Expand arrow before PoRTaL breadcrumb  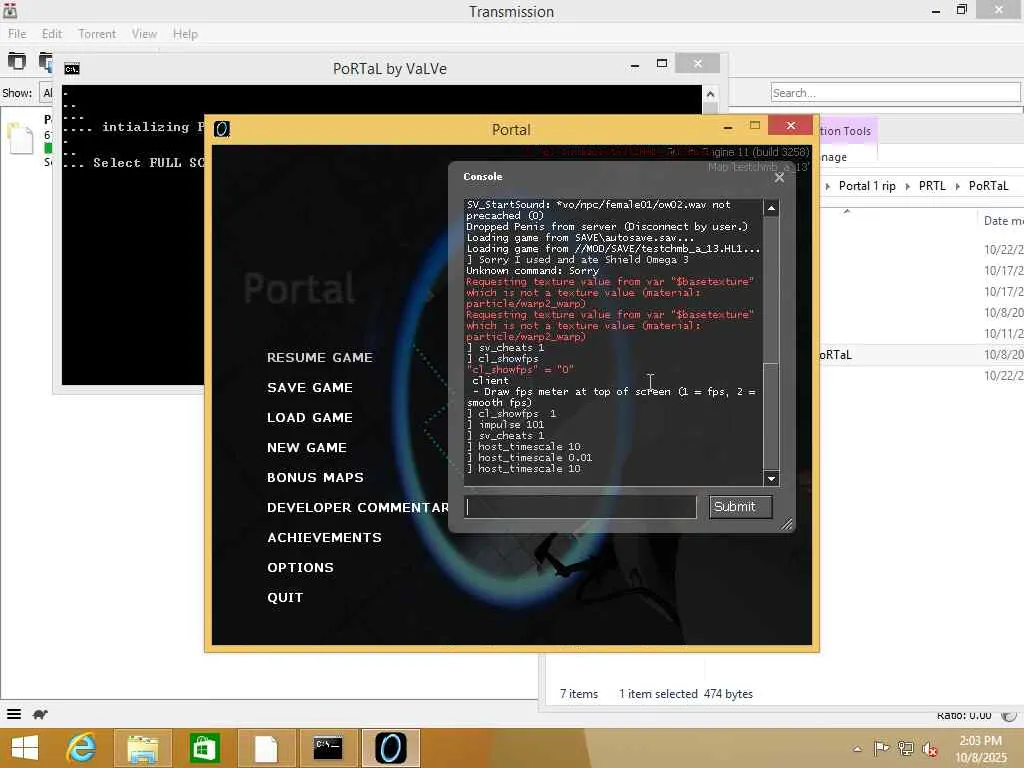(957, 187)
